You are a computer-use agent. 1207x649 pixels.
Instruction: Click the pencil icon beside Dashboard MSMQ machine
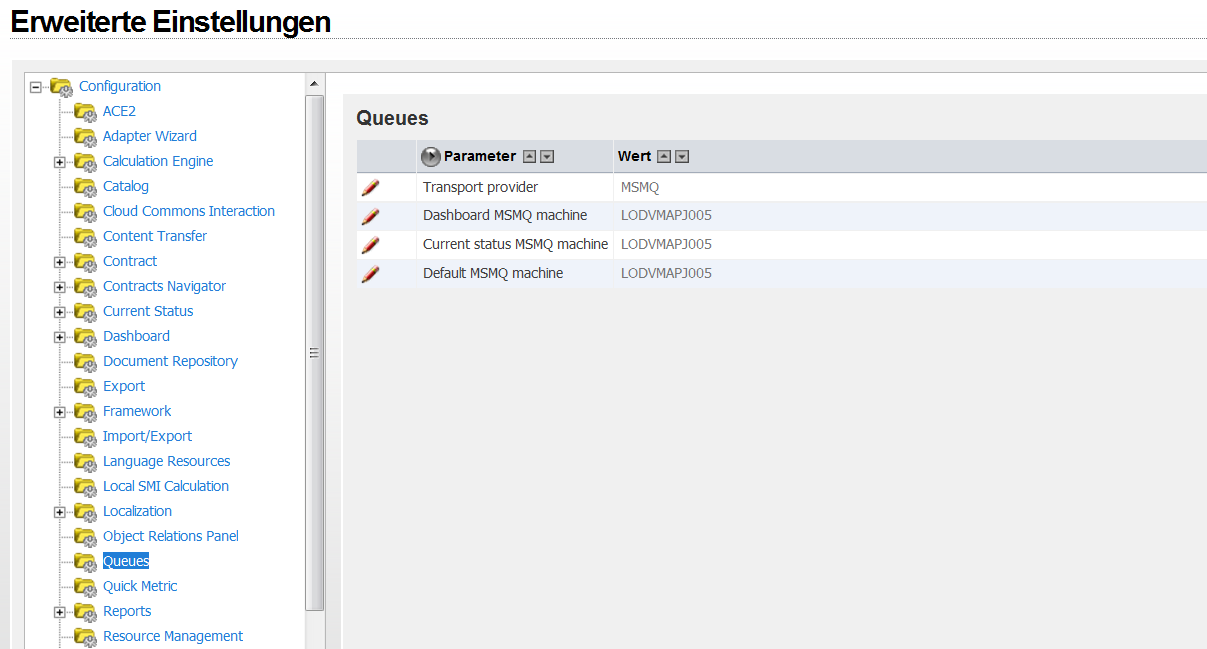pos(370,216)
